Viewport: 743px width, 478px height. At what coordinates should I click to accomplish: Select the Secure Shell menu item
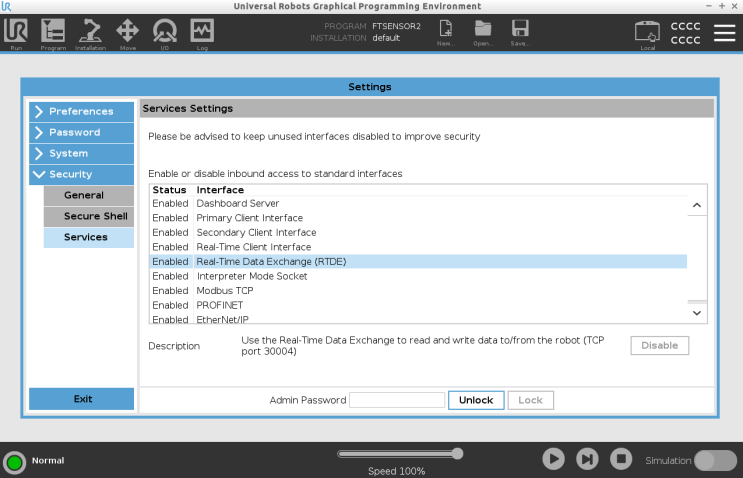[89, 216]
